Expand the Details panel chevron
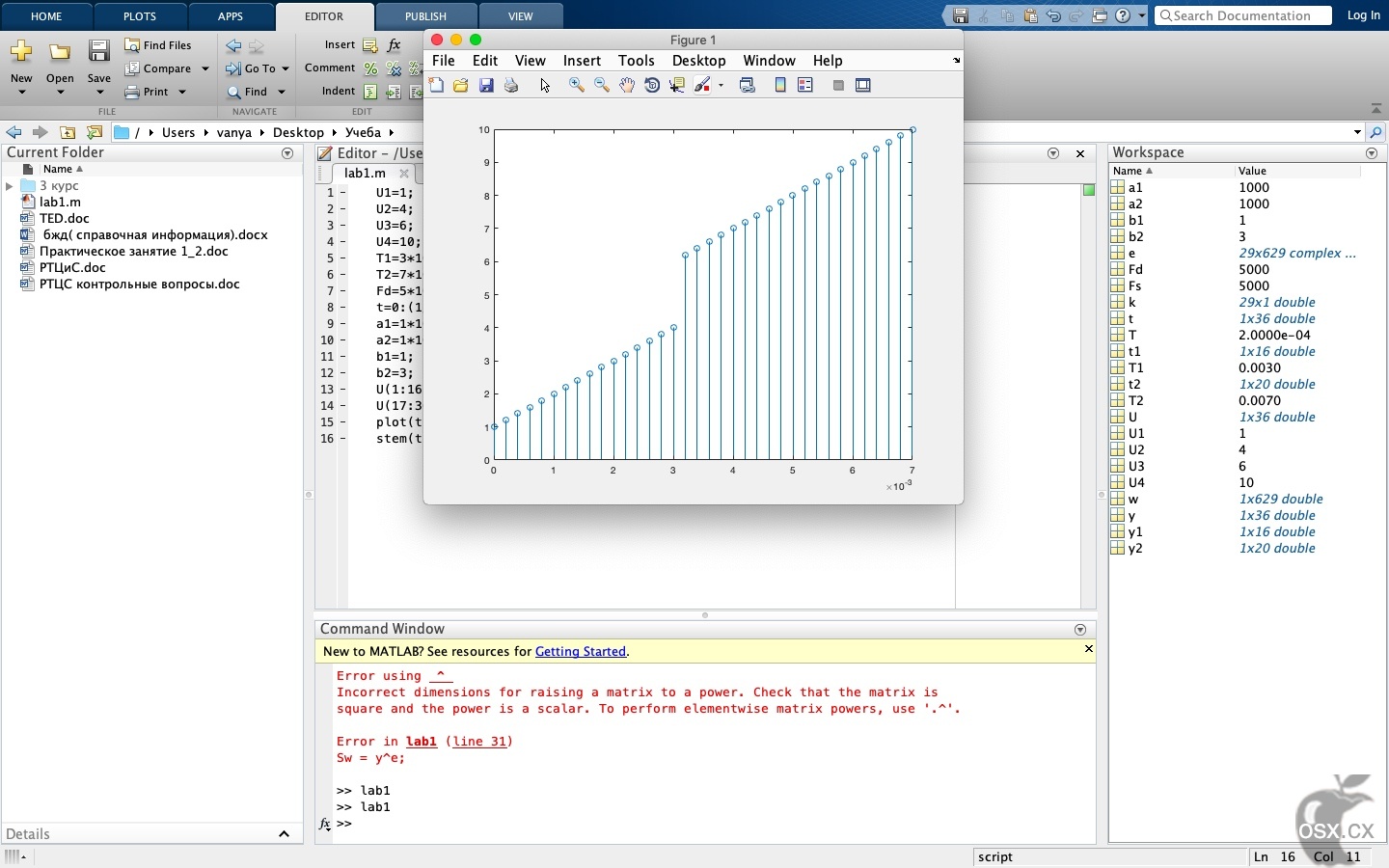 click(x=284, y=834)
